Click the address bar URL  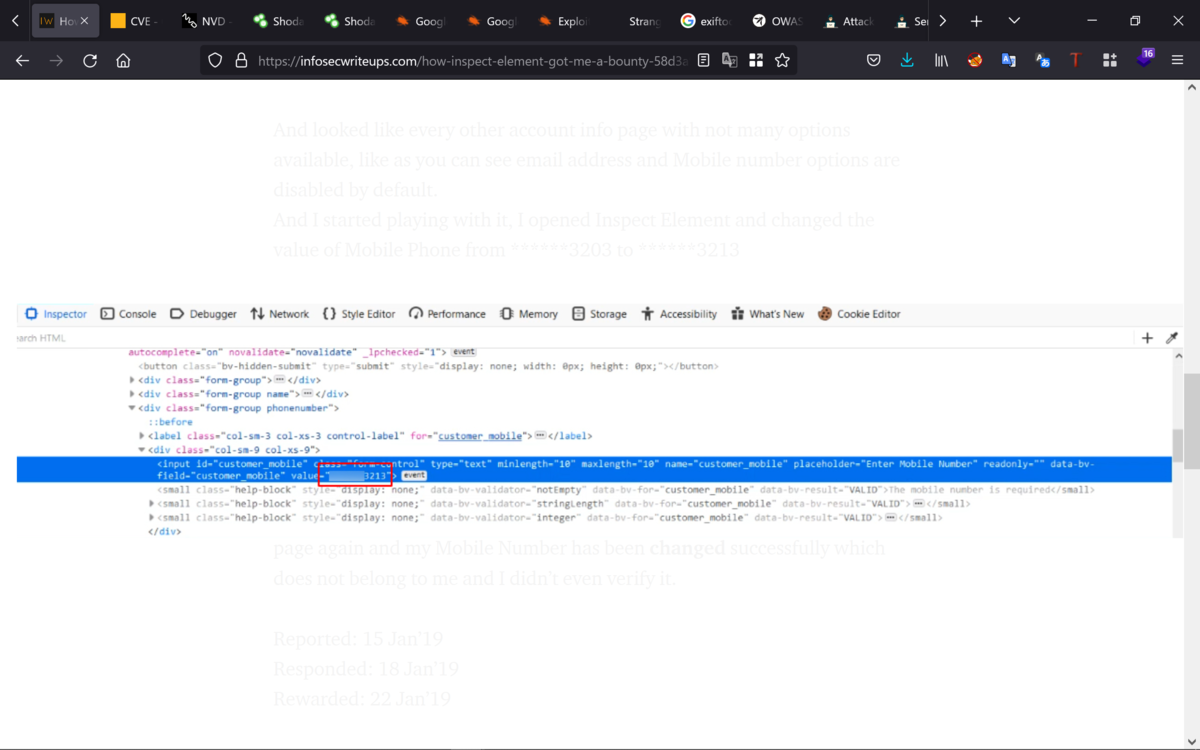tap(472, 61)
